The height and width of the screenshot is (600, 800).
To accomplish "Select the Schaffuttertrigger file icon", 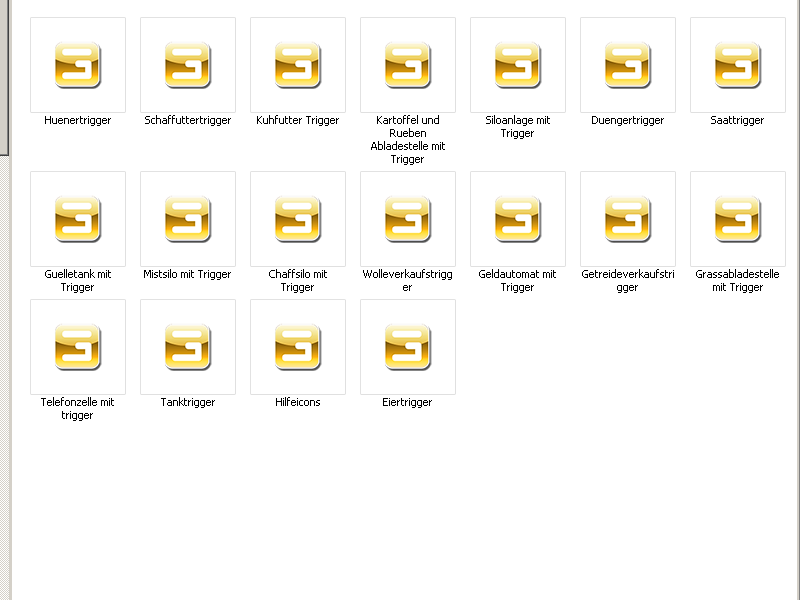I will coord(188,65).
